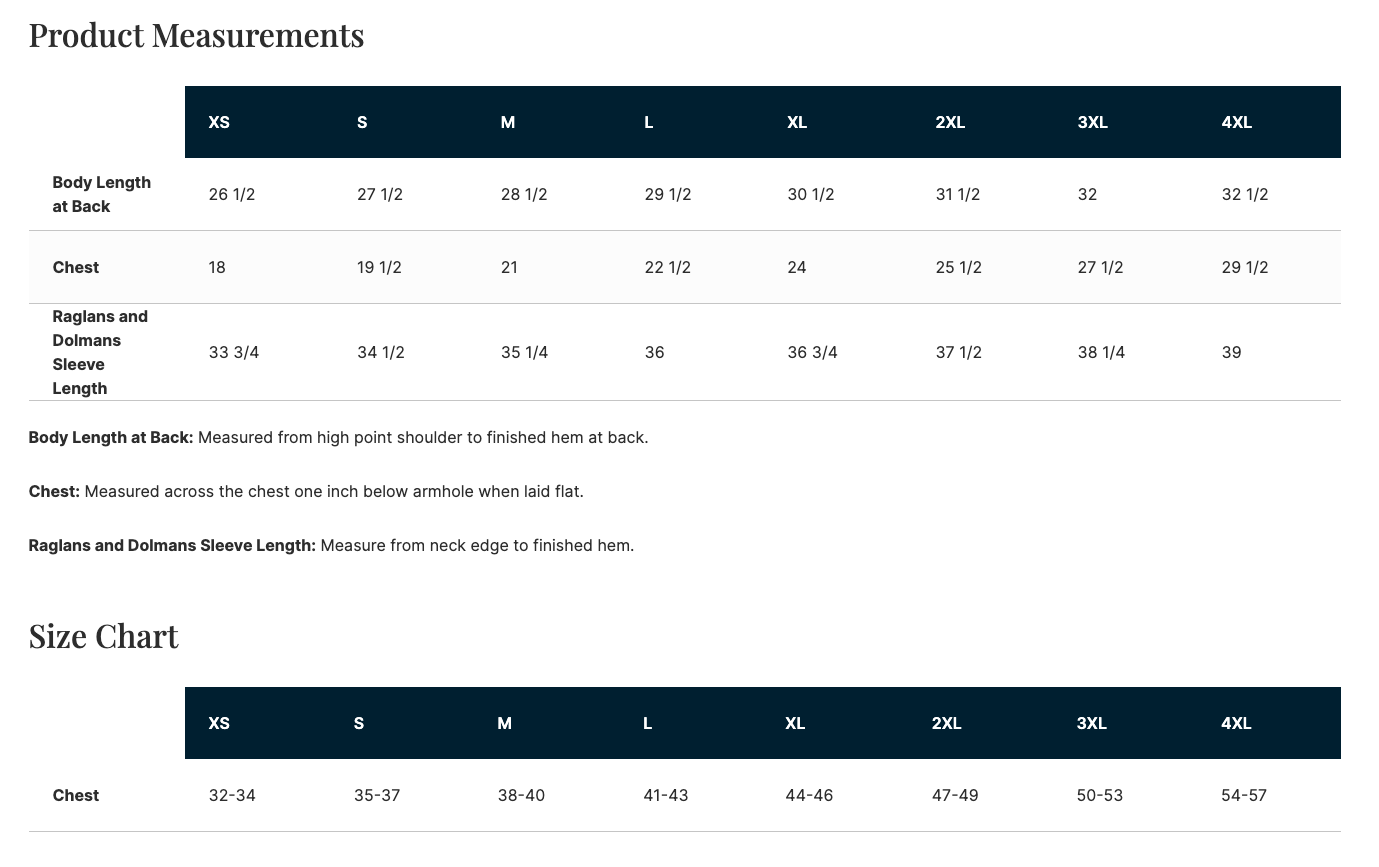Click the Raglans and Dolmans Sleeve Length definition

332,545
